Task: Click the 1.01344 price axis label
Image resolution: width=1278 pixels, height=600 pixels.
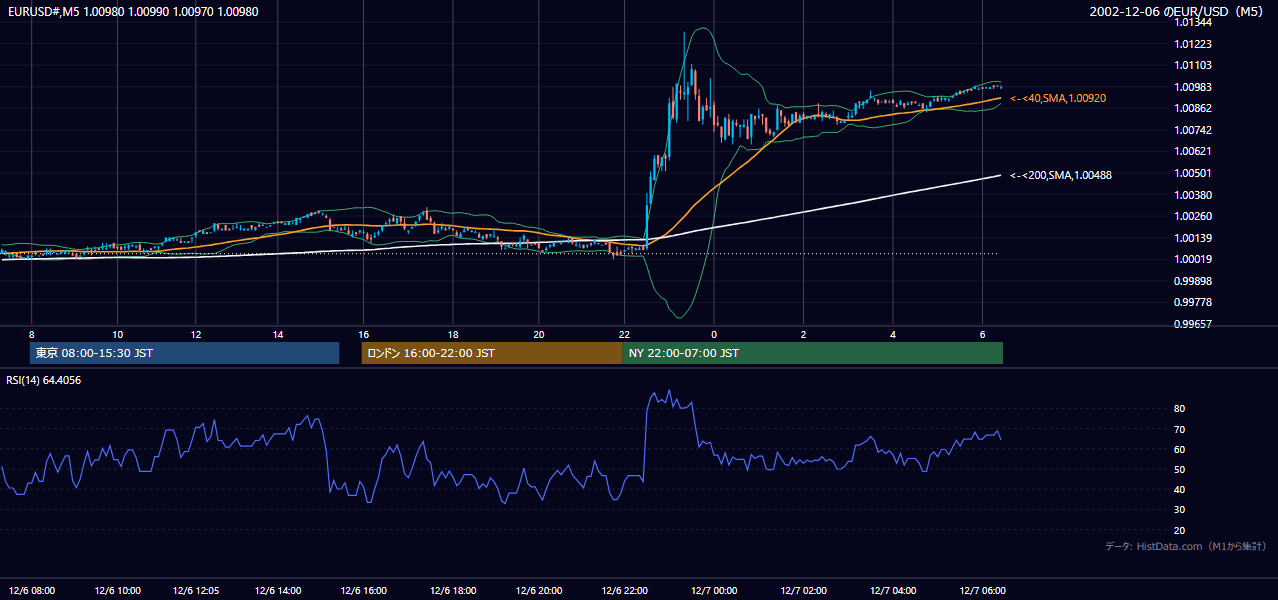Action: pyautogui.click(x=1193, y=23)
